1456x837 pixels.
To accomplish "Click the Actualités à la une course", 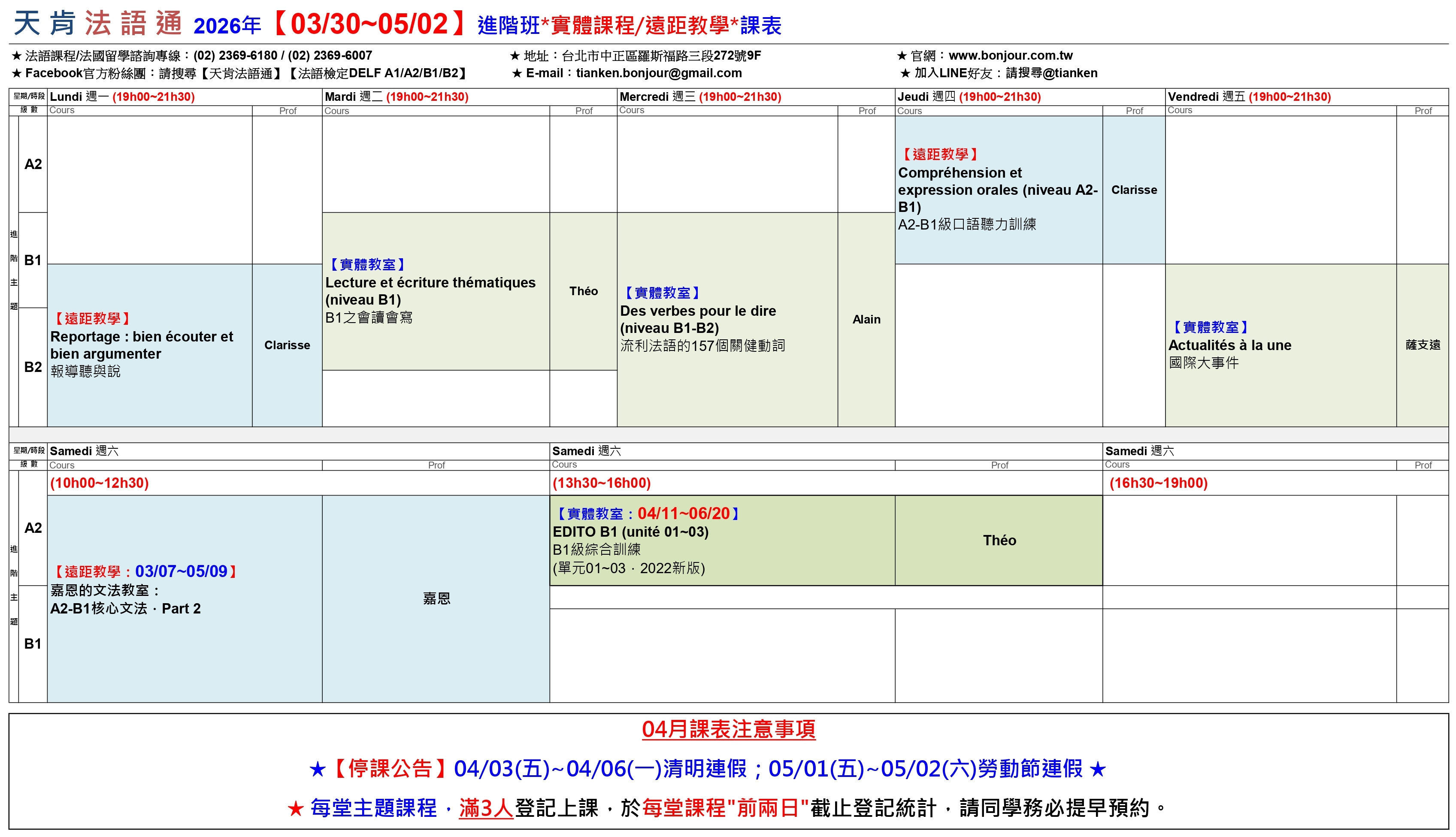I will point(1229,345).
